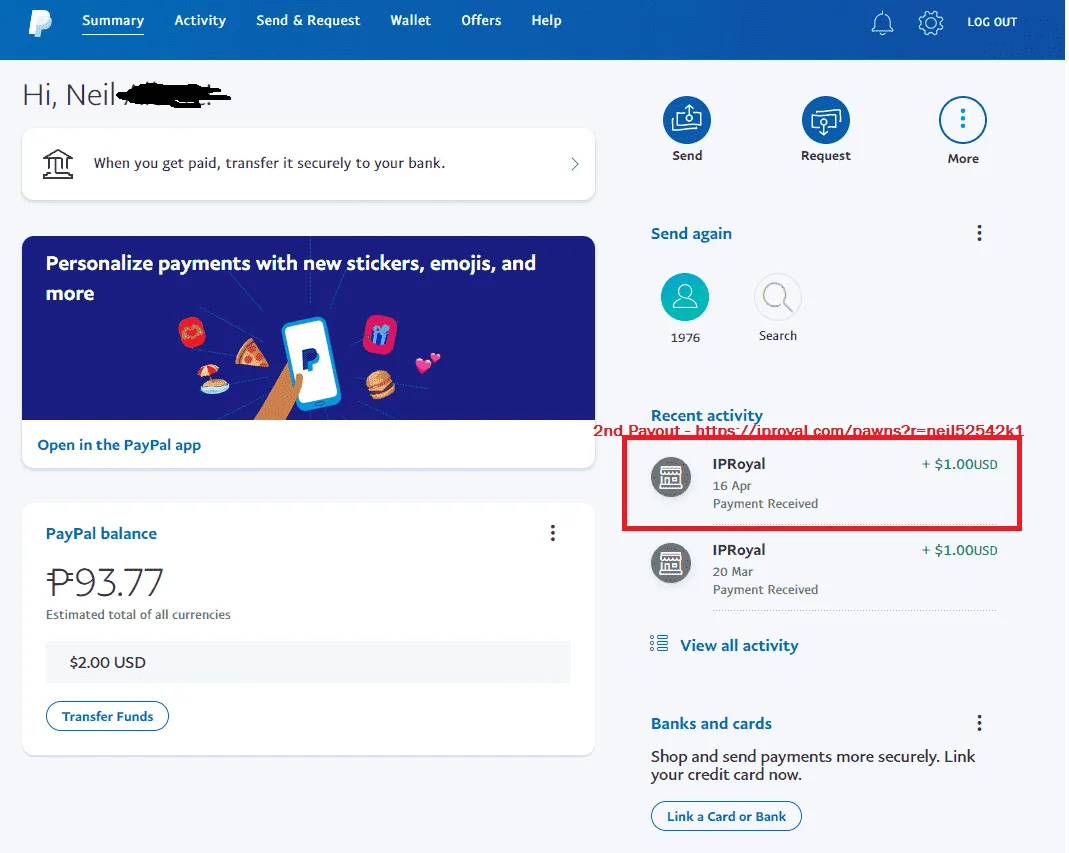
Task: Select the $2.00 USD currency row
Action: coord(308,662)
